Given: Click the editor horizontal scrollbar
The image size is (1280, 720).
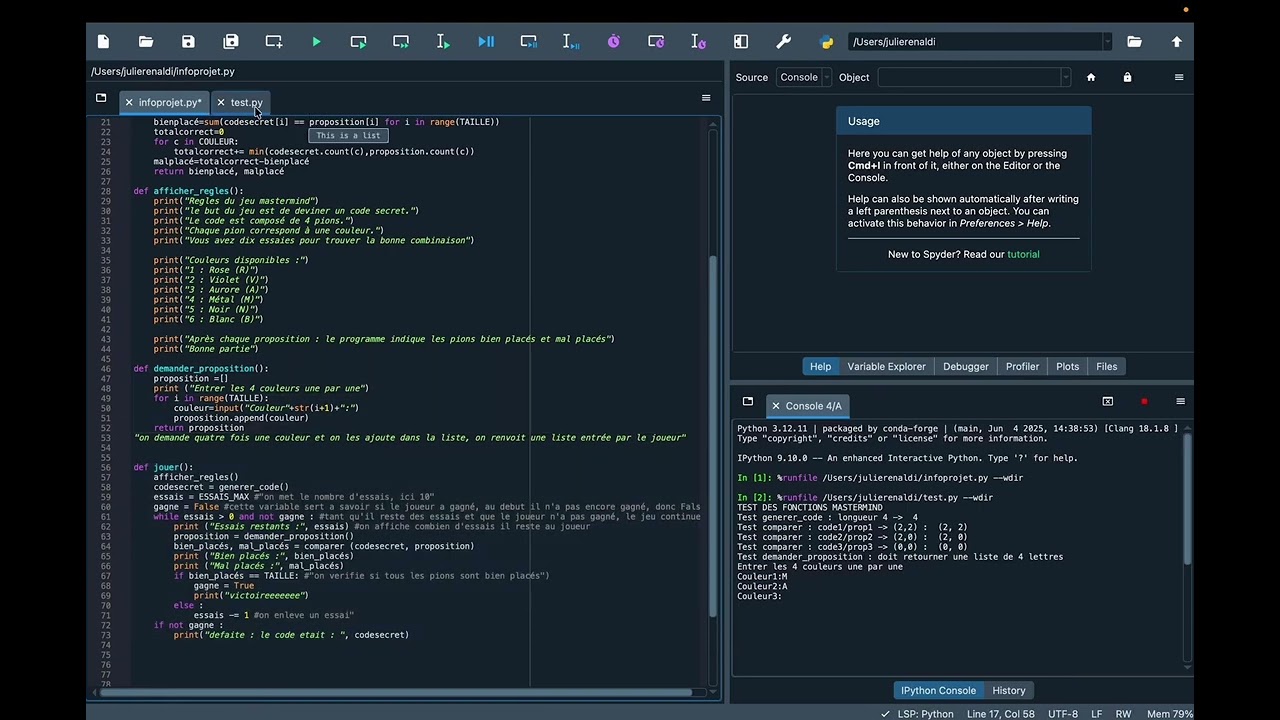Looking at the screenshot, I should [x=396, y=692].
